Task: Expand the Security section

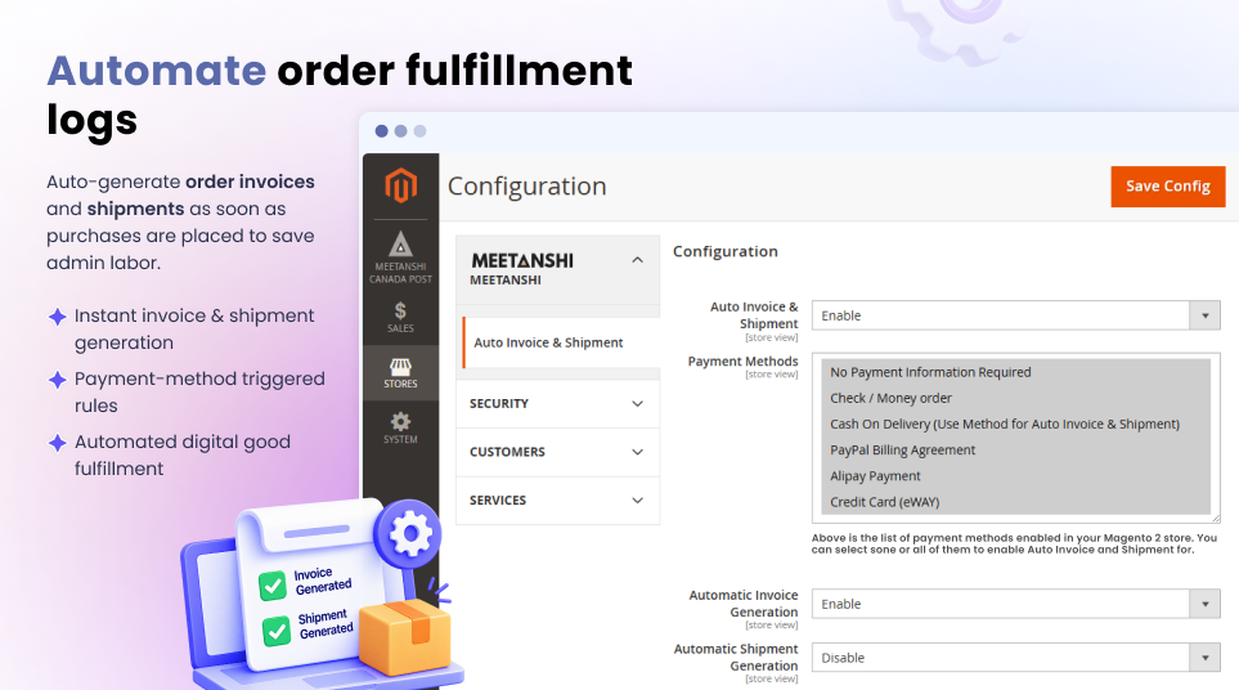Action: coord(558,404)
